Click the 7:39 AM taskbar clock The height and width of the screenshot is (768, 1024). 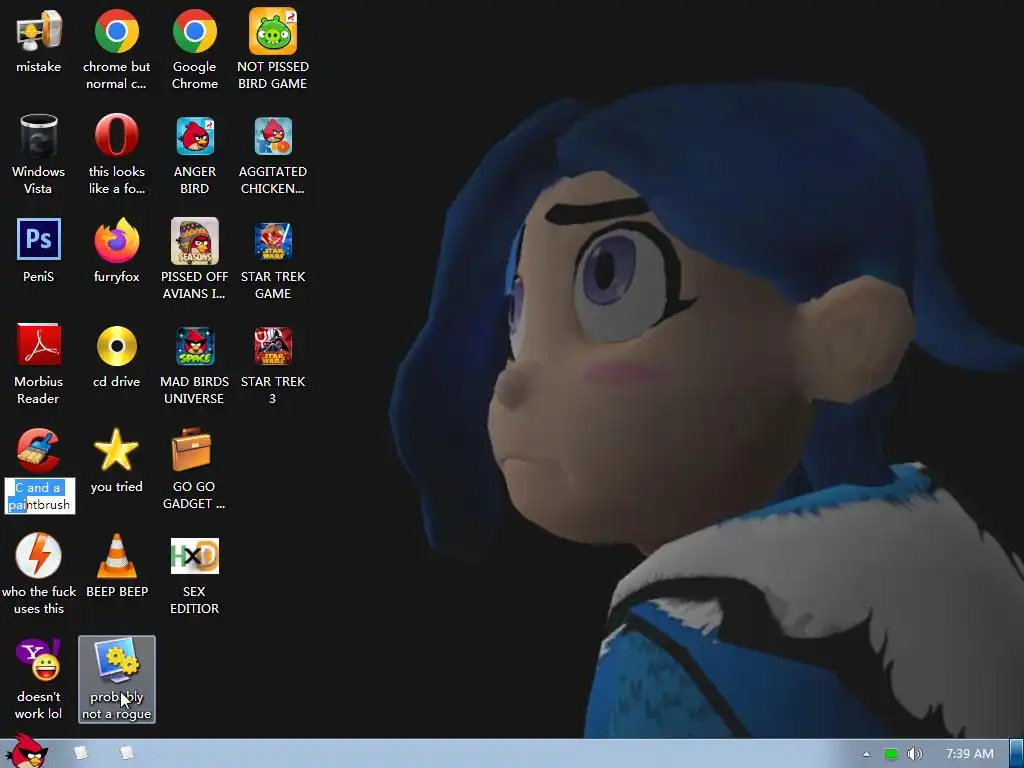[x=970, y=754]
